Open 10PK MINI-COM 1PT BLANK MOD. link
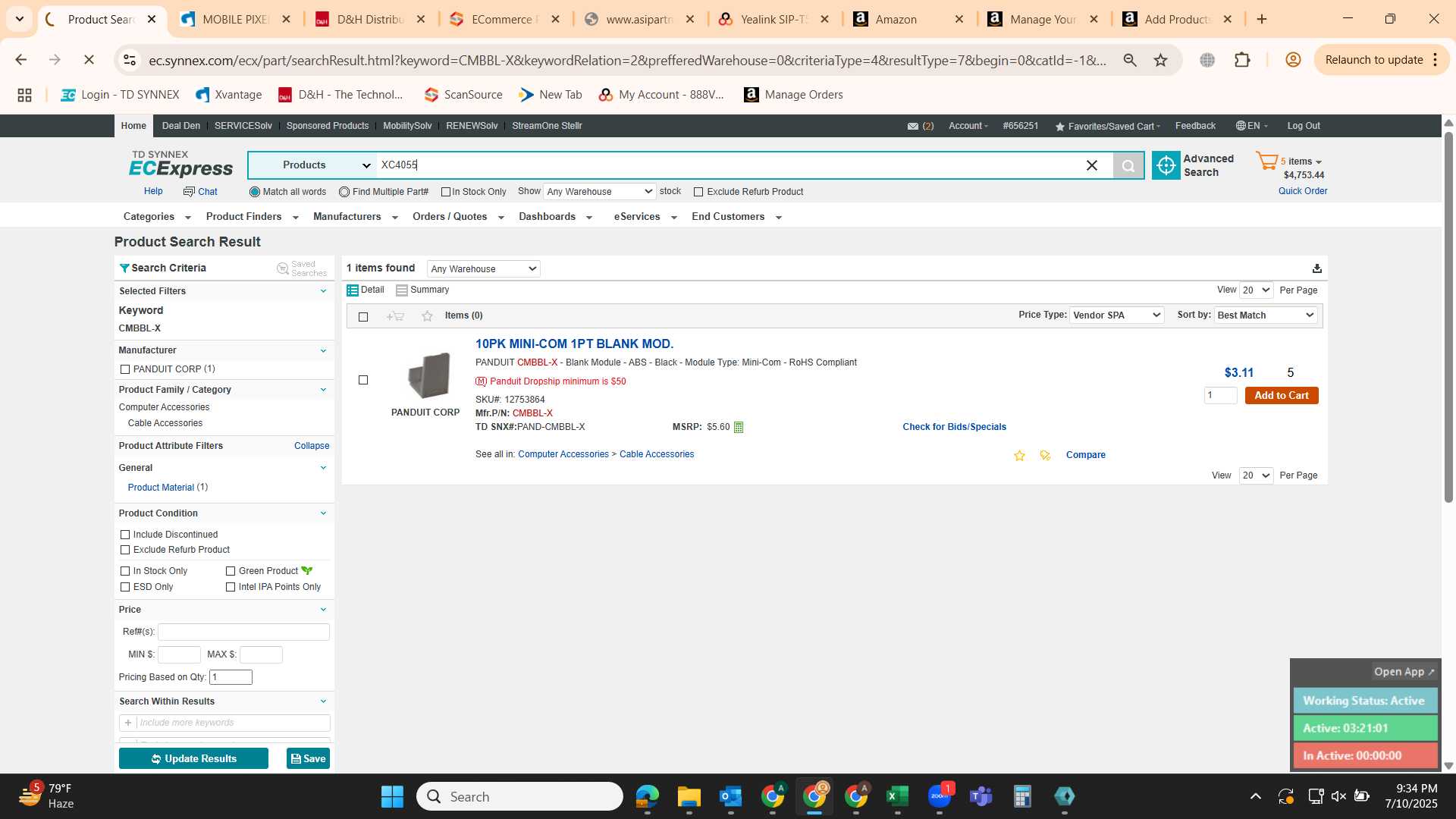 [574, 344]
